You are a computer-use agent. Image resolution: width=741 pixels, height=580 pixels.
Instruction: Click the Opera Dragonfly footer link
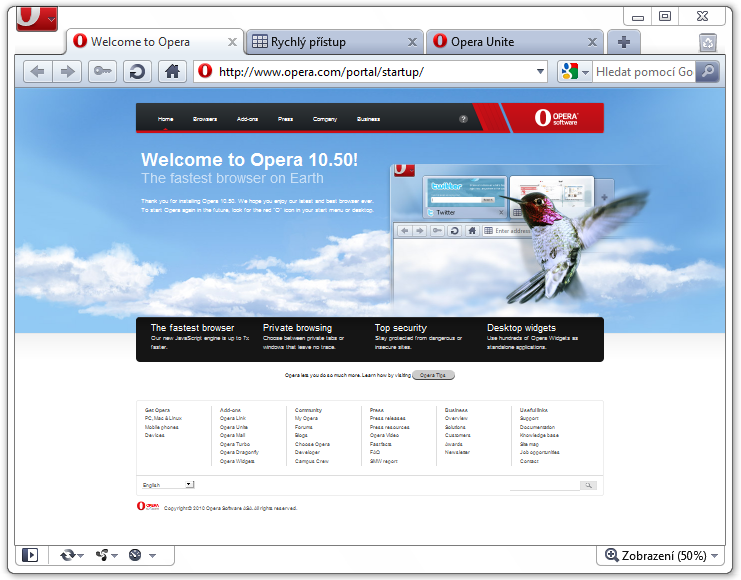coord(239,452)
